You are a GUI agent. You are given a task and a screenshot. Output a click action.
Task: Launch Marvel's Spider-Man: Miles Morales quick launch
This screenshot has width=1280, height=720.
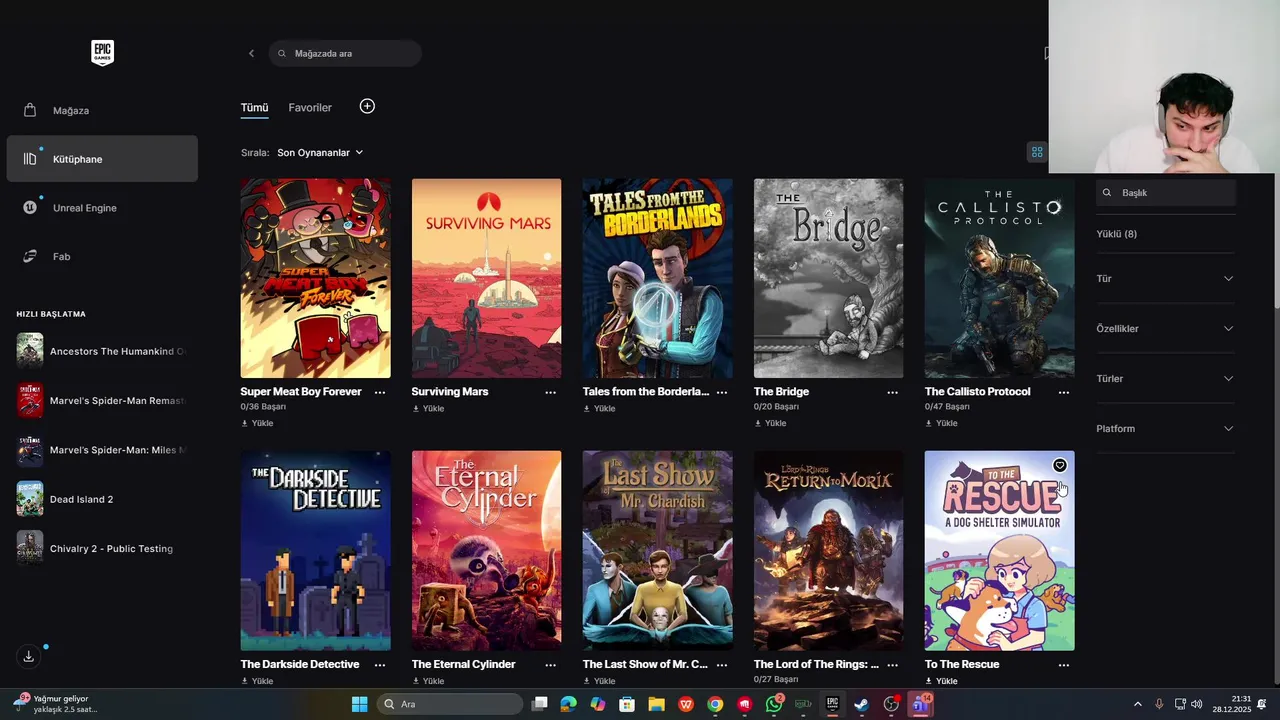102,450
